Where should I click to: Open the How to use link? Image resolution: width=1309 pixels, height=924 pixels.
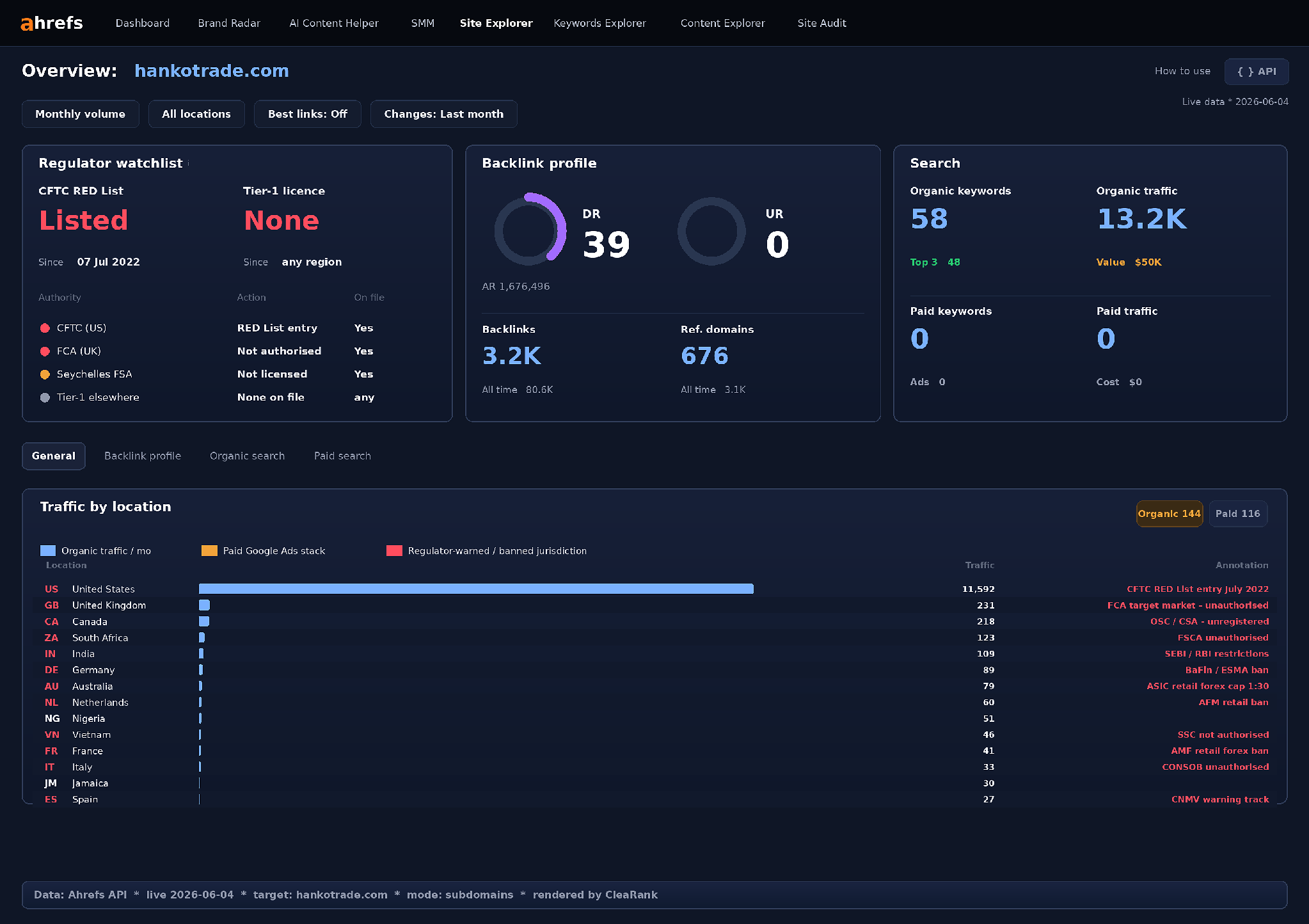[x=1182, y=71]
